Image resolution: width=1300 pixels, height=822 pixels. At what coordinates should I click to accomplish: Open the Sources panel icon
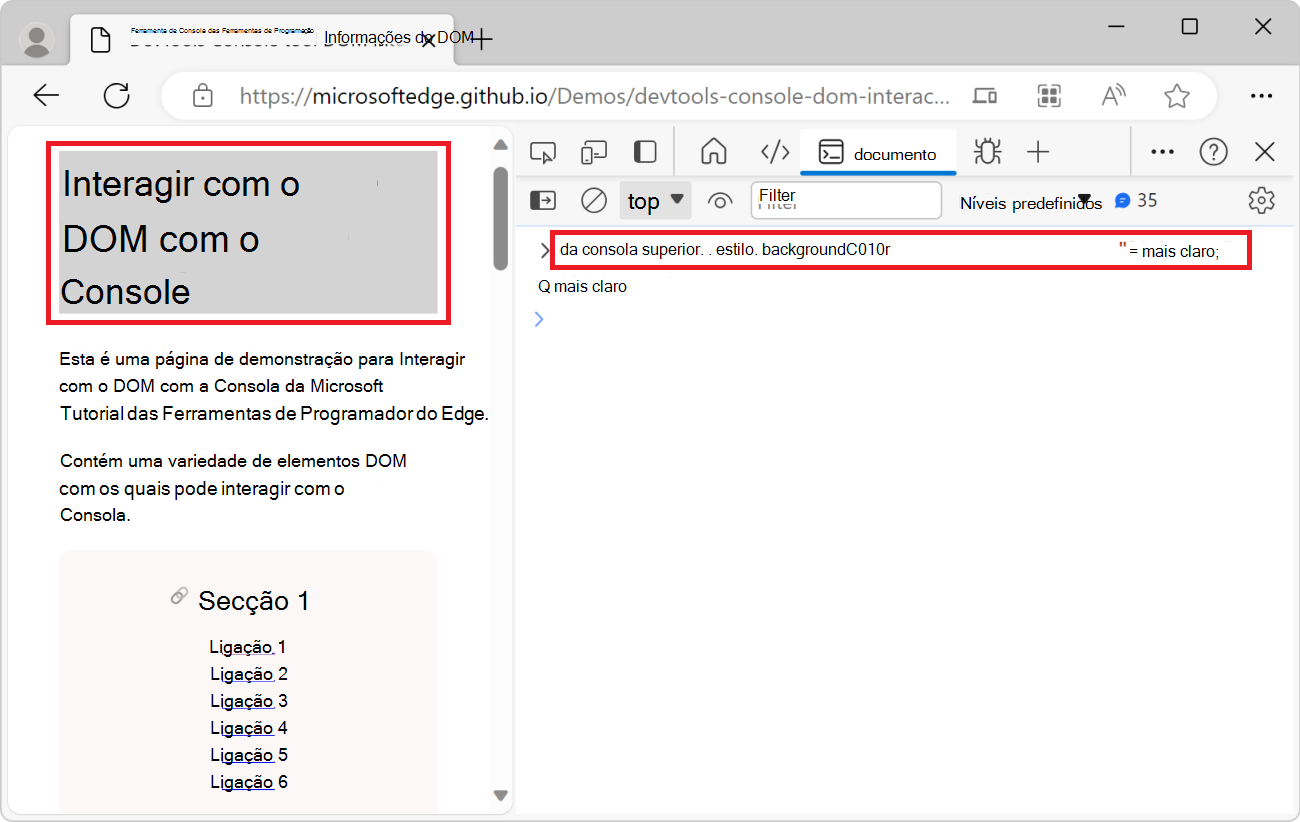[775, 151]
